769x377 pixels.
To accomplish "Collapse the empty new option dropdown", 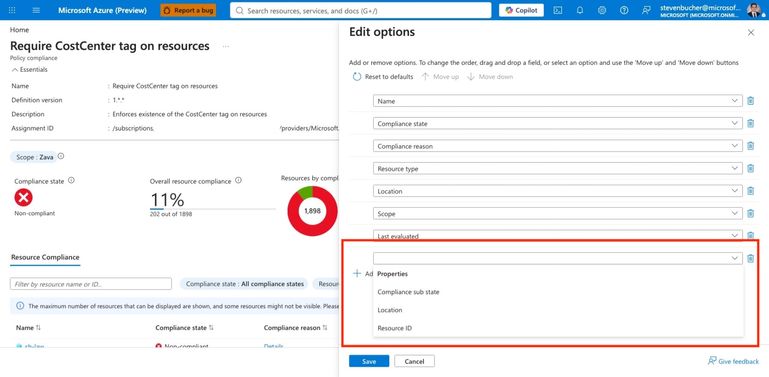I will [x=558, y=258].
